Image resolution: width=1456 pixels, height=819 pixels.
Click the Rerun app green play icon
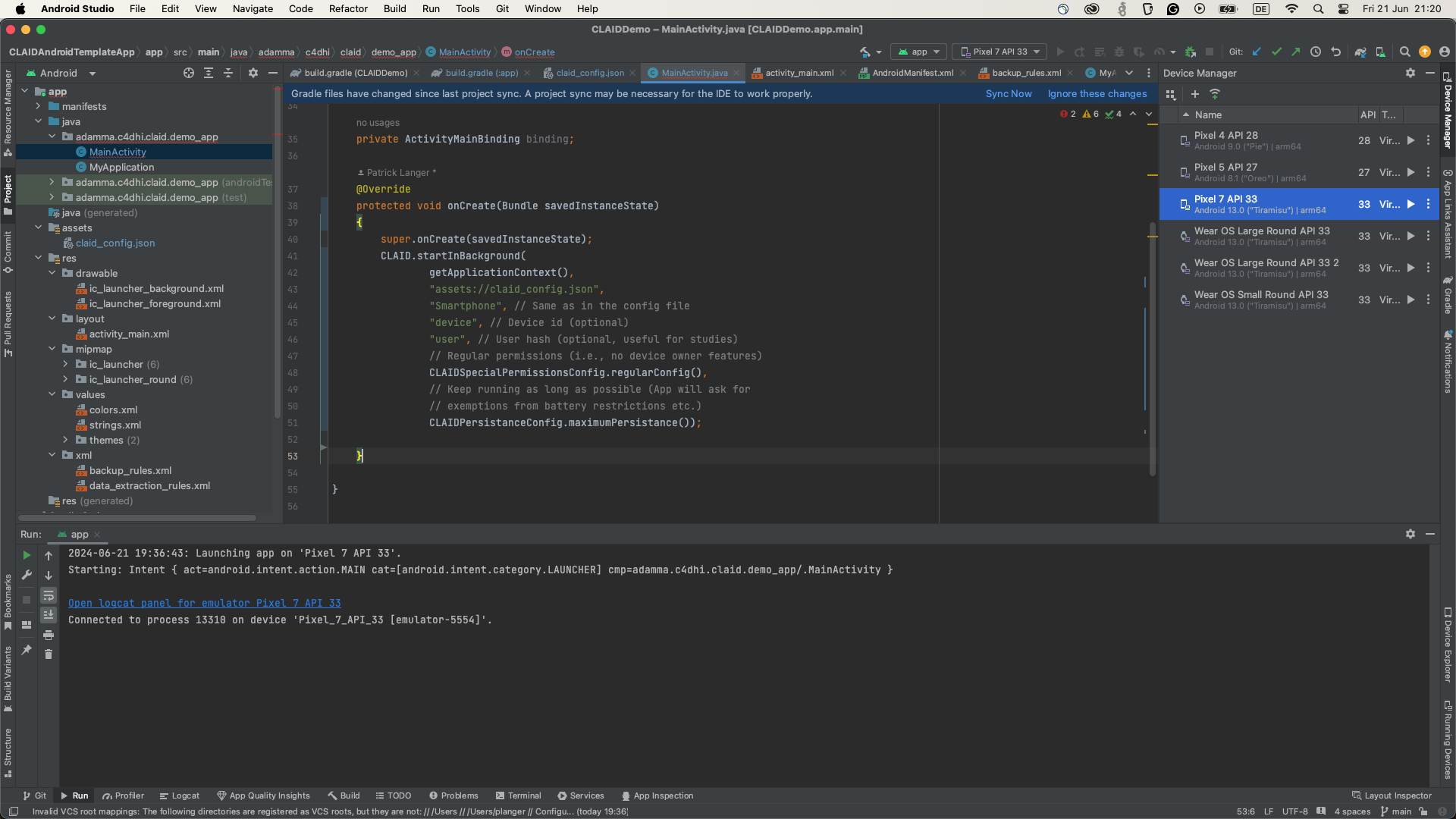[x=27, y=556]
